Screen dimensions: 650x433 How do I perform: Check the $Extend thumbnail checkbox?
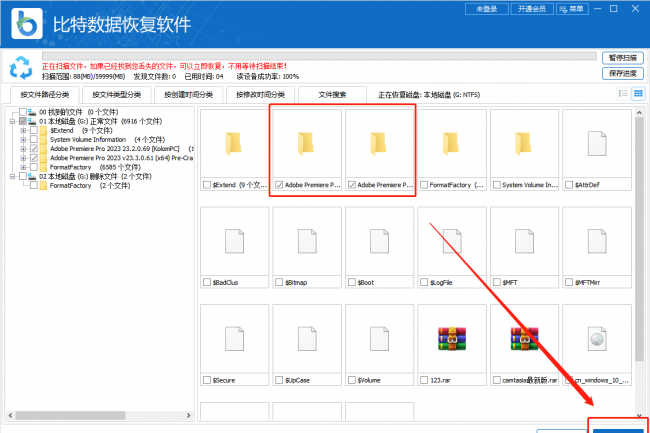[x=207, y=185]
